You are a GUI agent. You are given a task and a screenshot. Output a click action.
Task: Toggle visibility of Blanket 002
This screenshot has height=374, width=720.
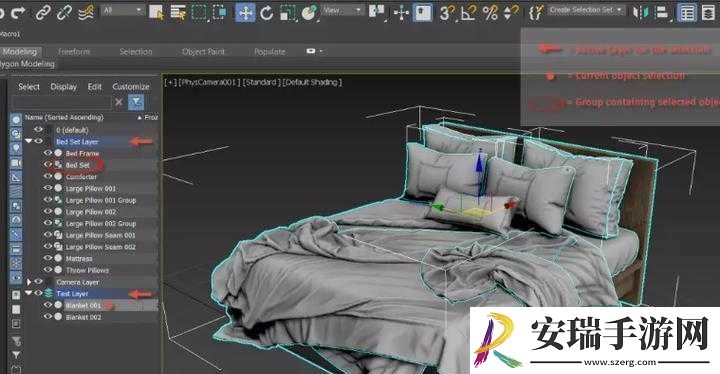(x=48, y=317)
